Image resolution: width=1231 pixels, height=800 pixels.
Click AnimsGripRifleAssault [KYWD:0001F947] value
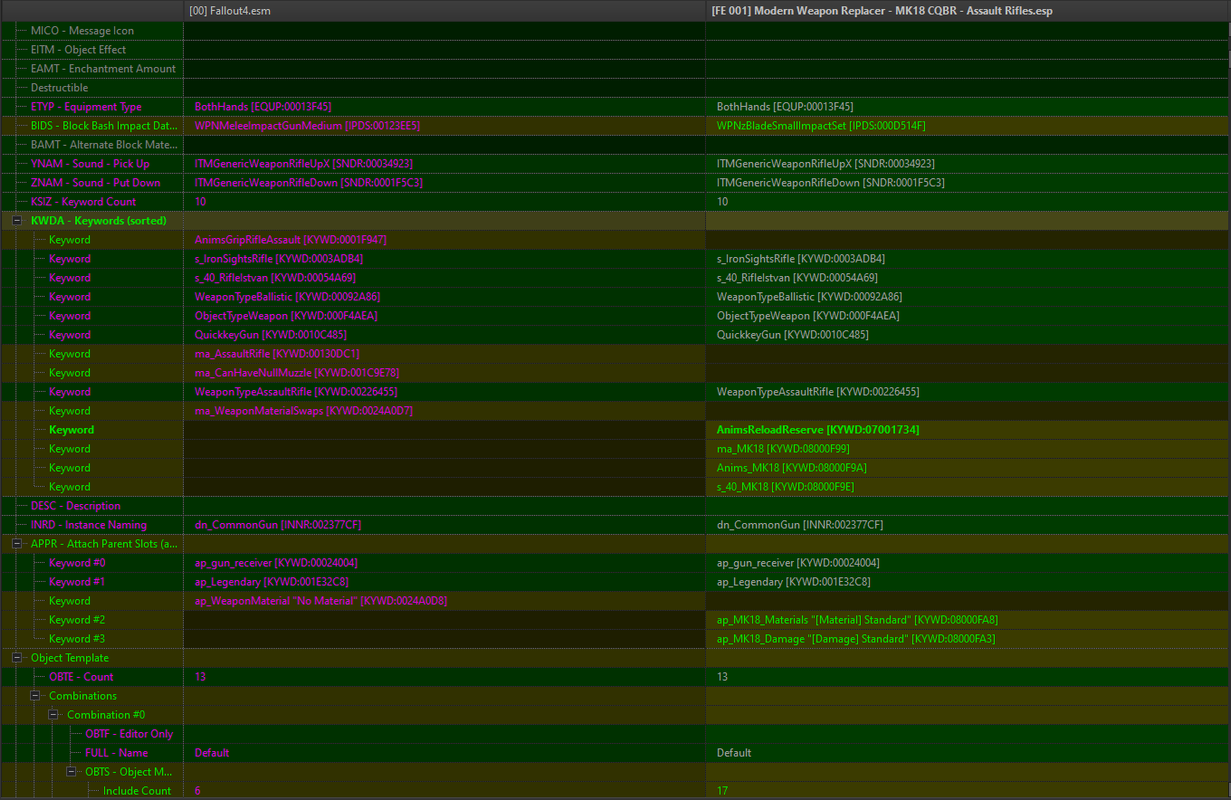[290, 239]
